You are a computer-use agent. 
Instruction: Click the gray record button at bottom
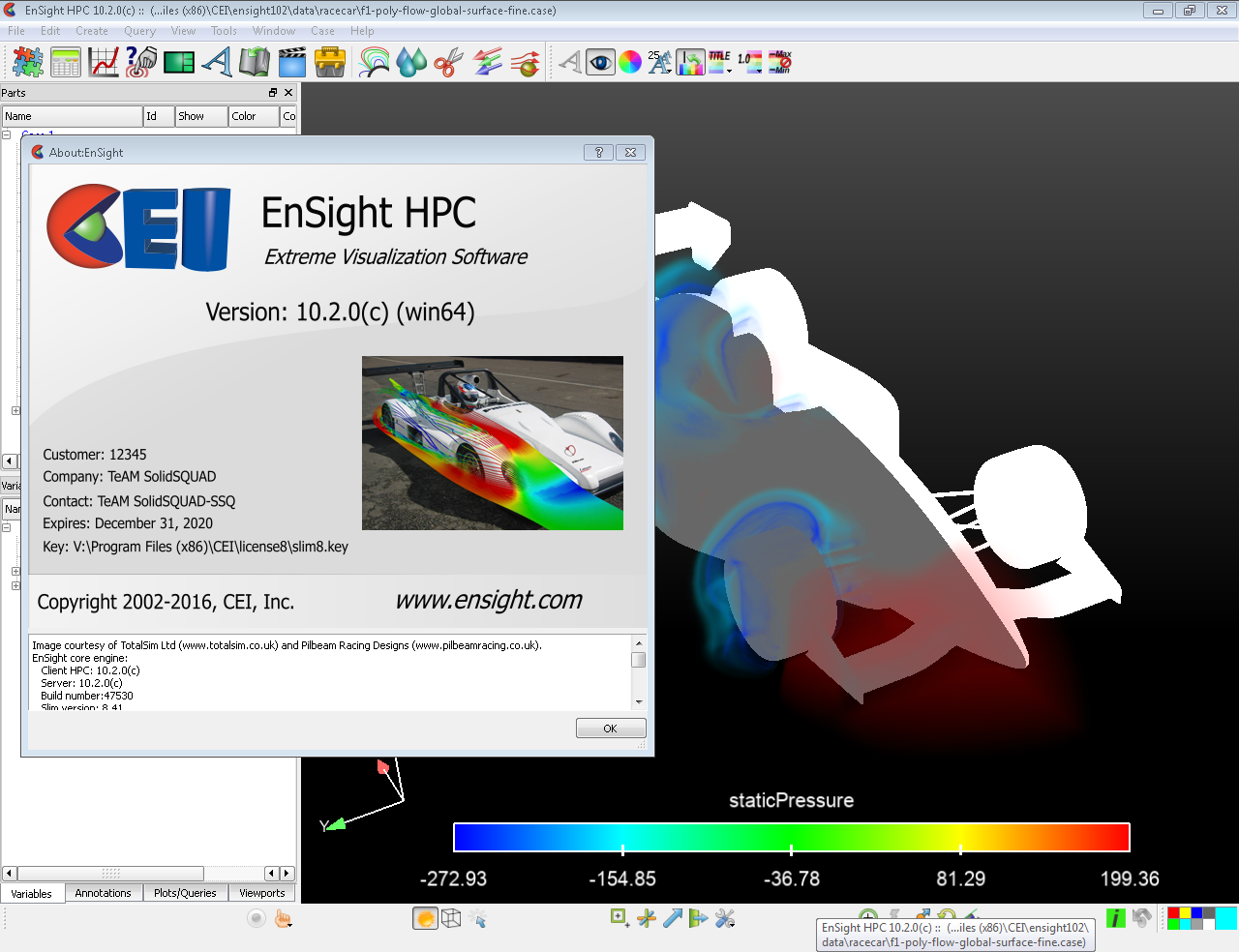click(x=256, y=918)
